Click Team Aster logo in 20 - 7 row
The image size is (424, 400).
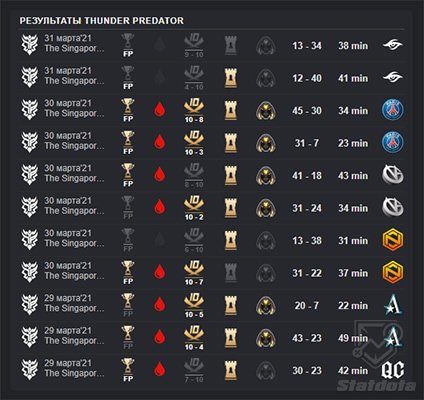[393, 305]
